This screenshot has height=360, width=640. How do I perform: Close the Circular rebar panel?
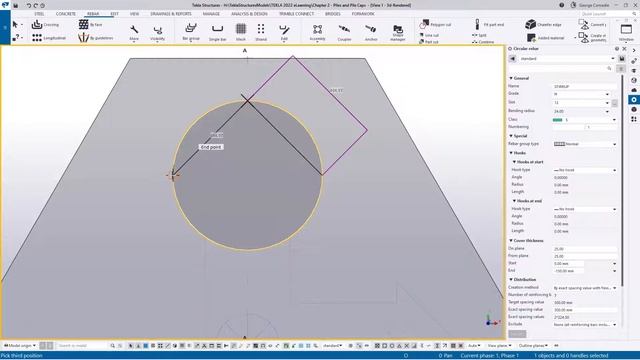click(624, 49)
